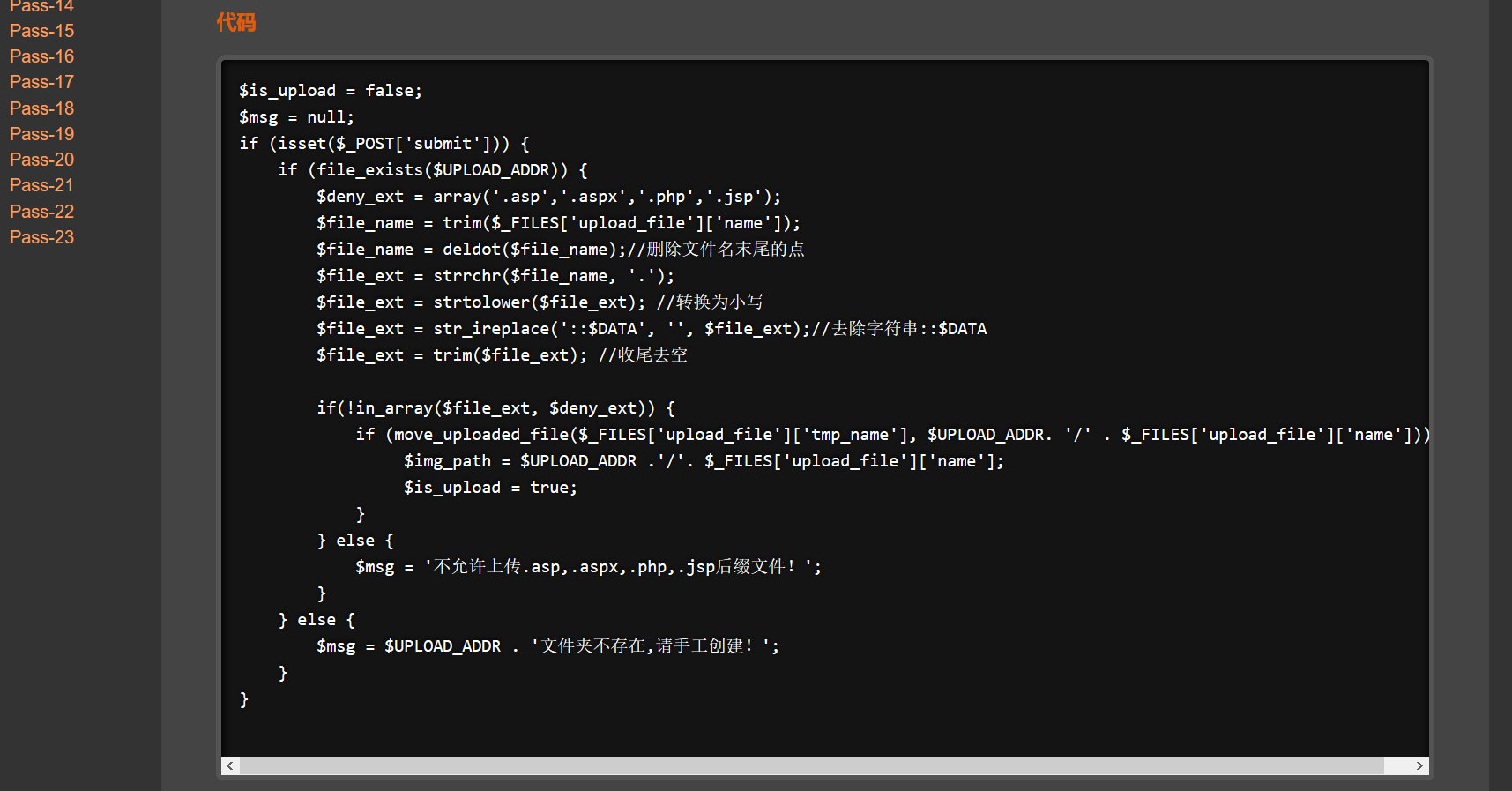This screenshot has width=1512, height=791.
Task: Click the str_ireplace '::$DATA' code line
Action: [x=651, y=329]
